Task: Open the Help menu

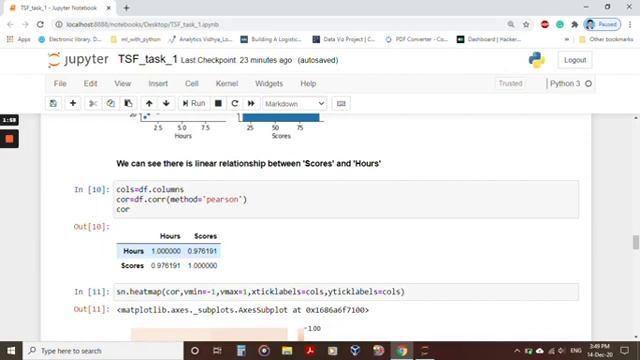Action: click(308, 84)
